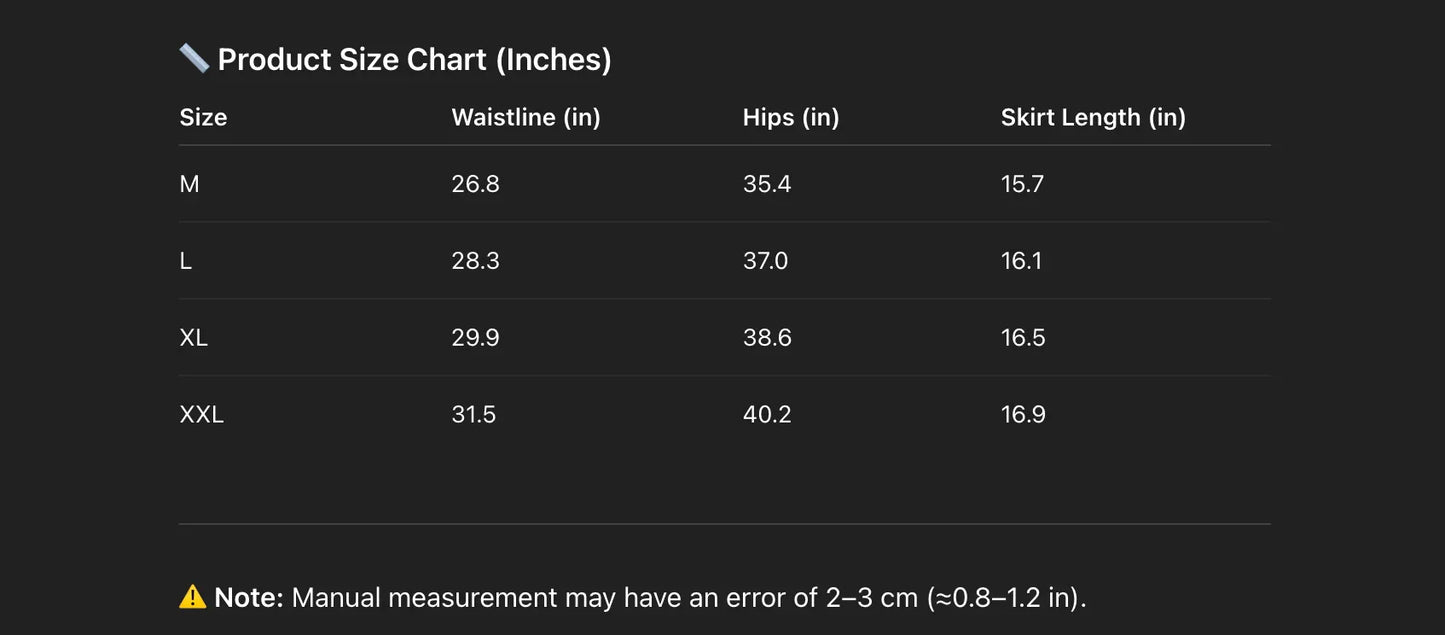The height and width of the screenshot is (635, 1445).
Task: Click the Skirt Length (in) header
Action: tap(1093, 117)
